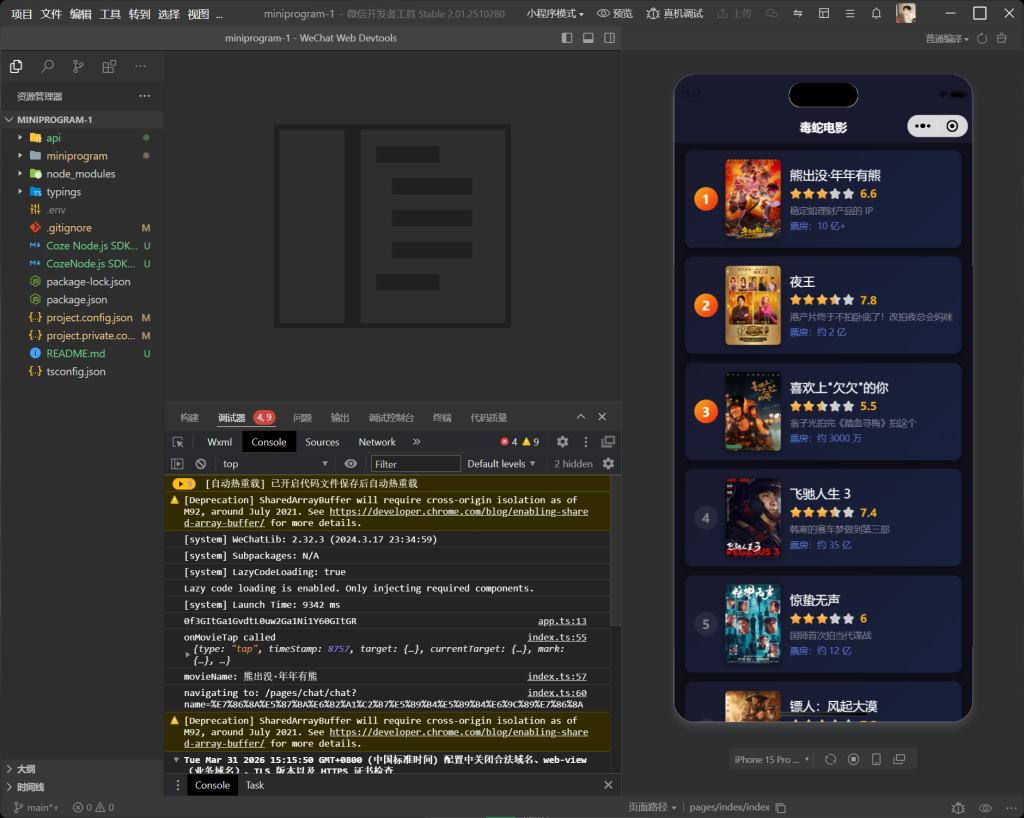Open the index.ts:55 source link
This screenshot has height=818, width=1024.
[557, 637]
